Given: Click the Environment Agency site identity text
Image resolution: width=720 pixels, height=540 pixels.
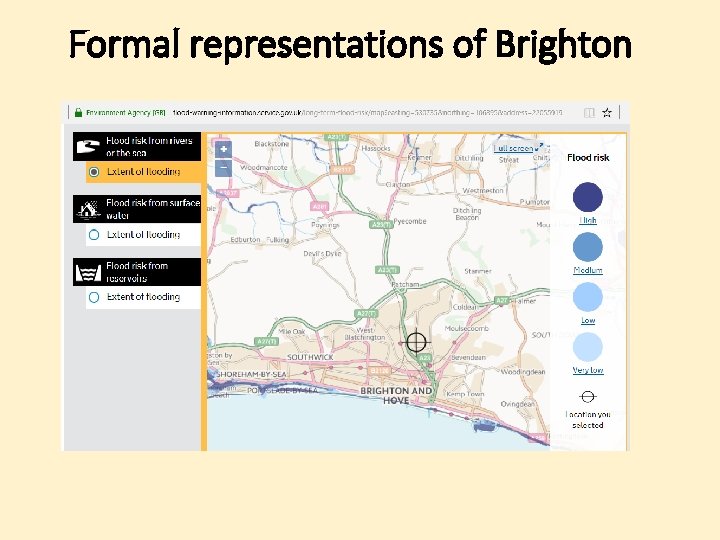Looking at the screenshot, I should tap(126, 112).
